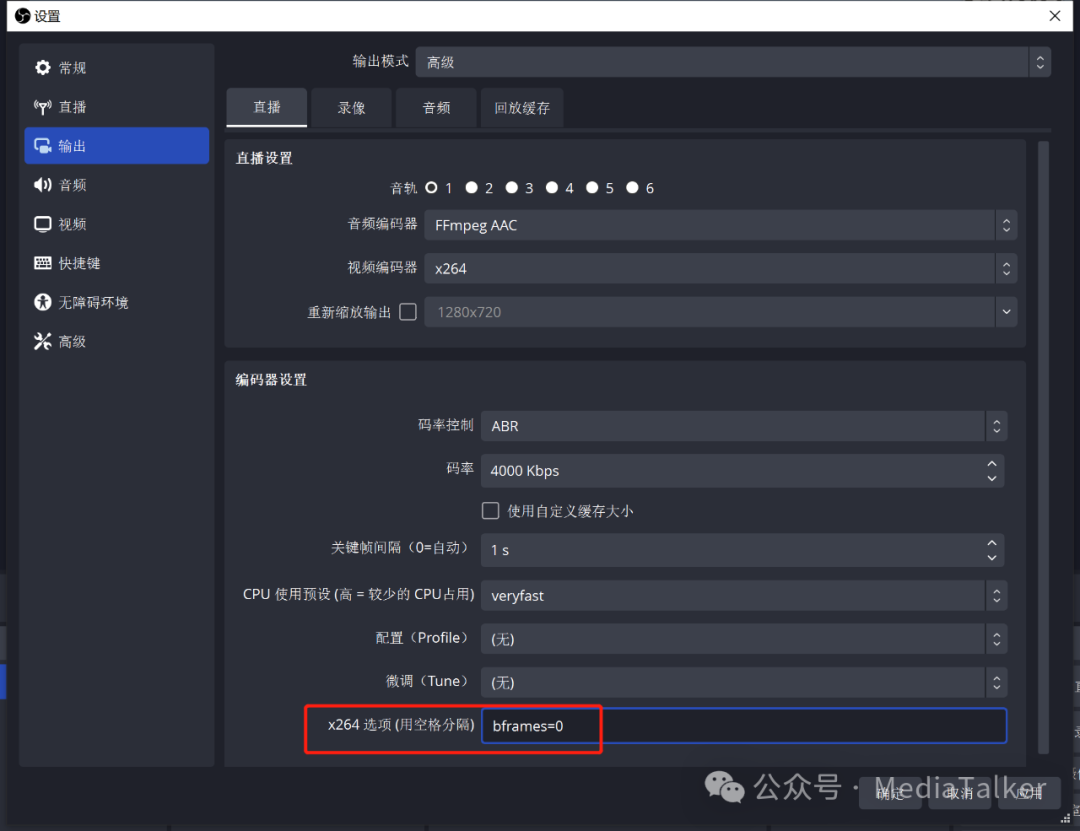
Task: Open the Video (视频) monitor icon
Action: (x=42, y=224)
